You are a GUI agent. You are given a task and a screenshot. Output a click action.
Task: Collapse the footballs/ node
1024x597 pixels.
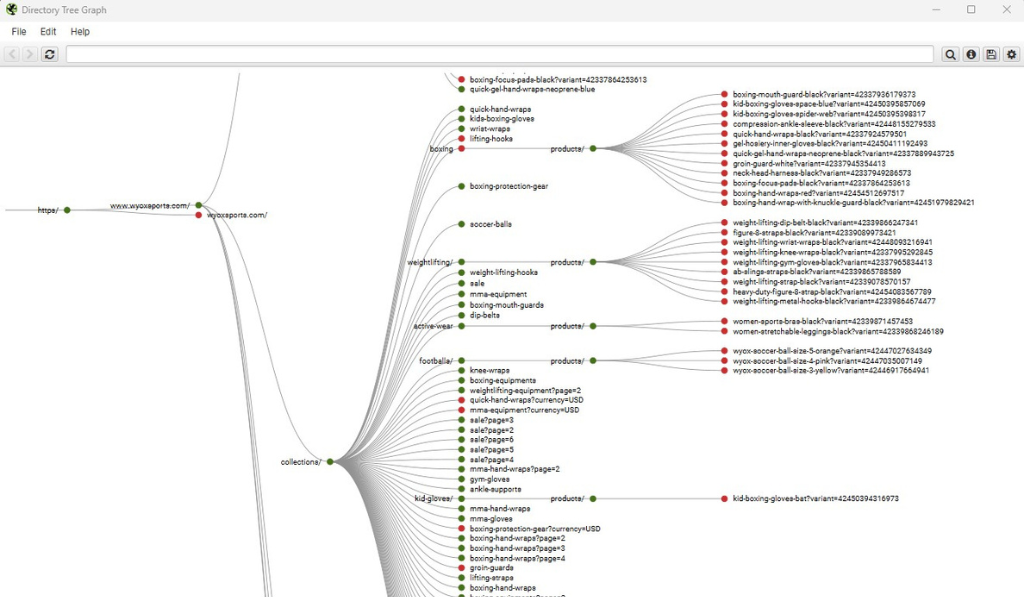click(x=462, y=361)
